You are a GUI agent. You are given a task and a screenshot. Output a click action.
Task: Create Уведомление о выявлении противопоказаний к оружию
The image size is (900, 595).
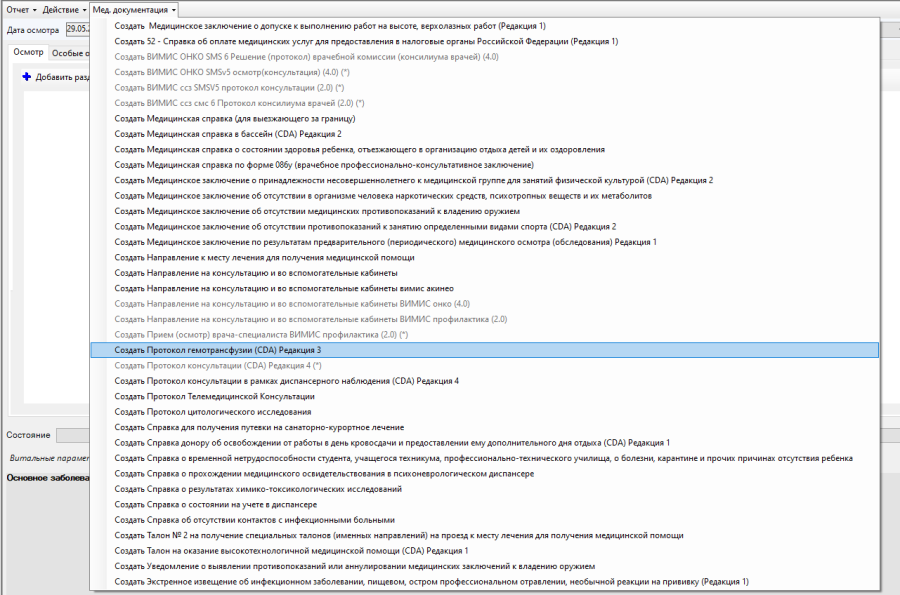point(485,567)
